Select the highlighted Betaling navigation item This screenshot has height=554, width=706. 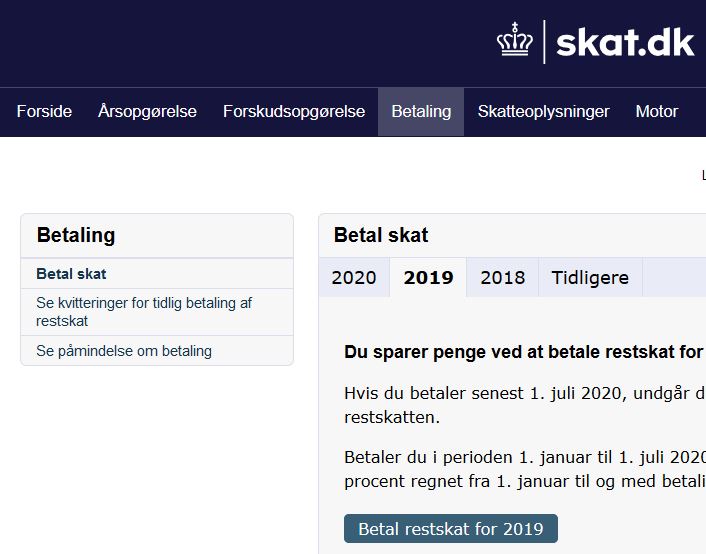(x=421, y=112)
